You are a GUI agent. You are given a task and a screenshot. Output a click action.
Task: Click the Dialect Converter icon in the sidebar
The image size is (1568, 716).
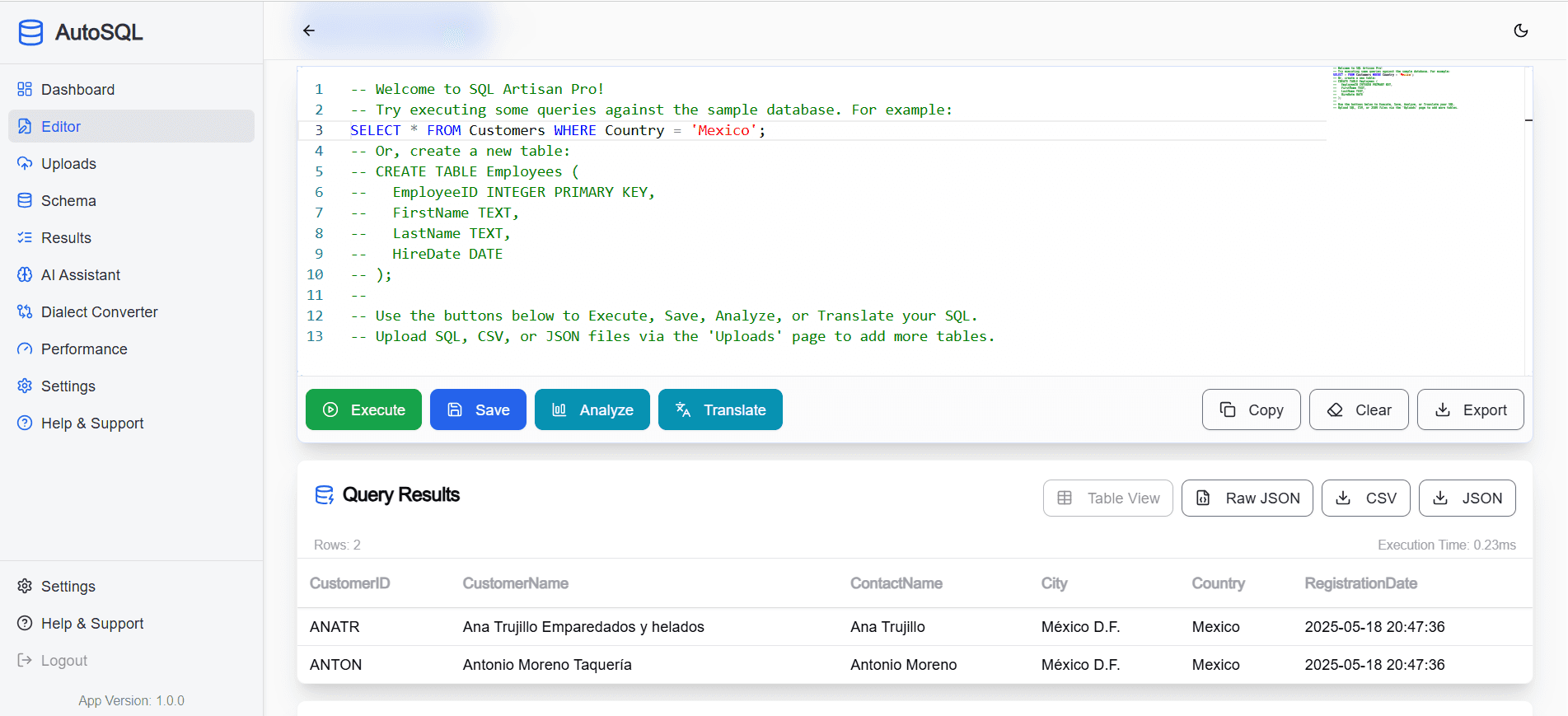25,311
